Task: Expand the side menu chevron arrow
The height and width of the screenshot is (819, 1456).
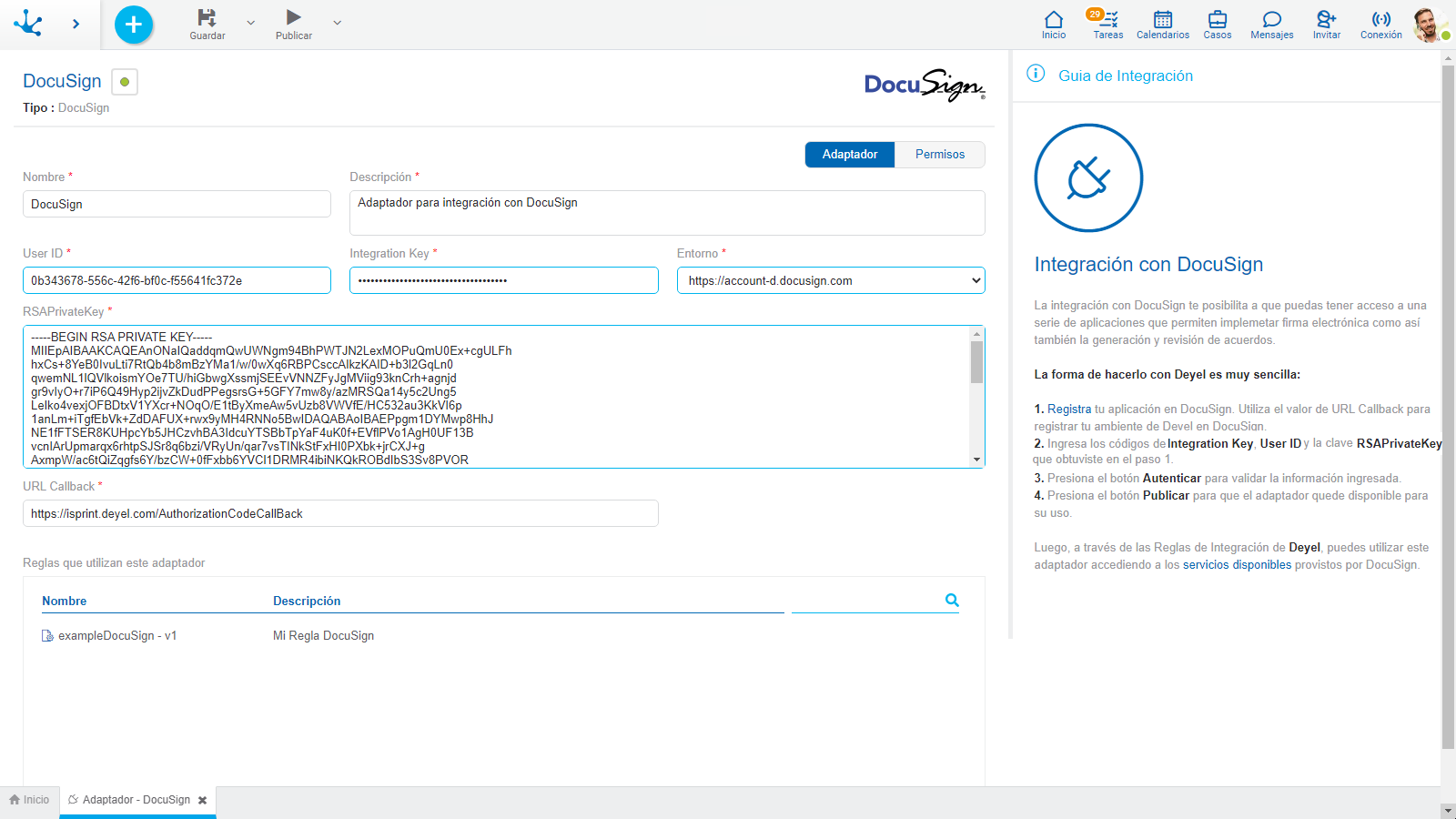Action: (x=76, y=24)
